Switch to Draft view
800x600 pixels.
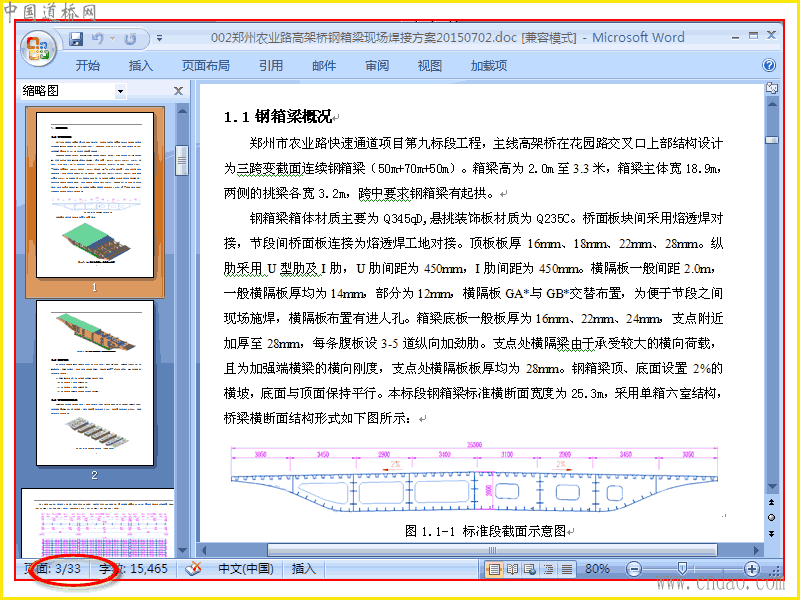(x=567, y=568)
